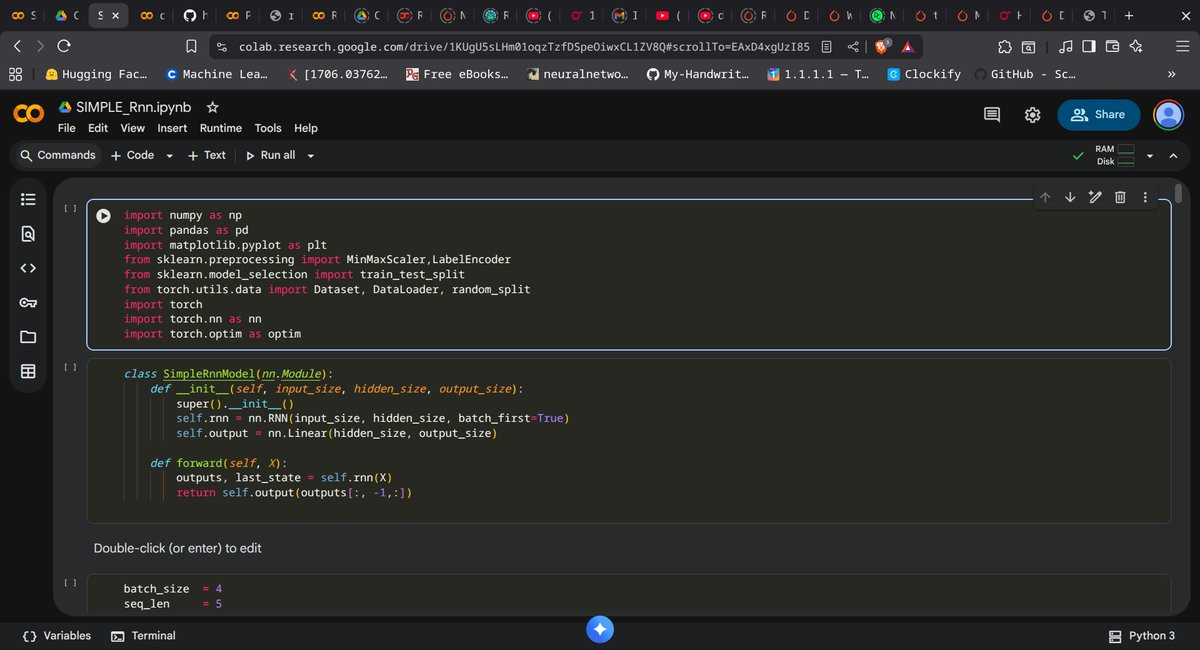Open the Terminal at the bottom
Image resolution: width=1200 pixels, height=650 pixels.
coord(143,636)
